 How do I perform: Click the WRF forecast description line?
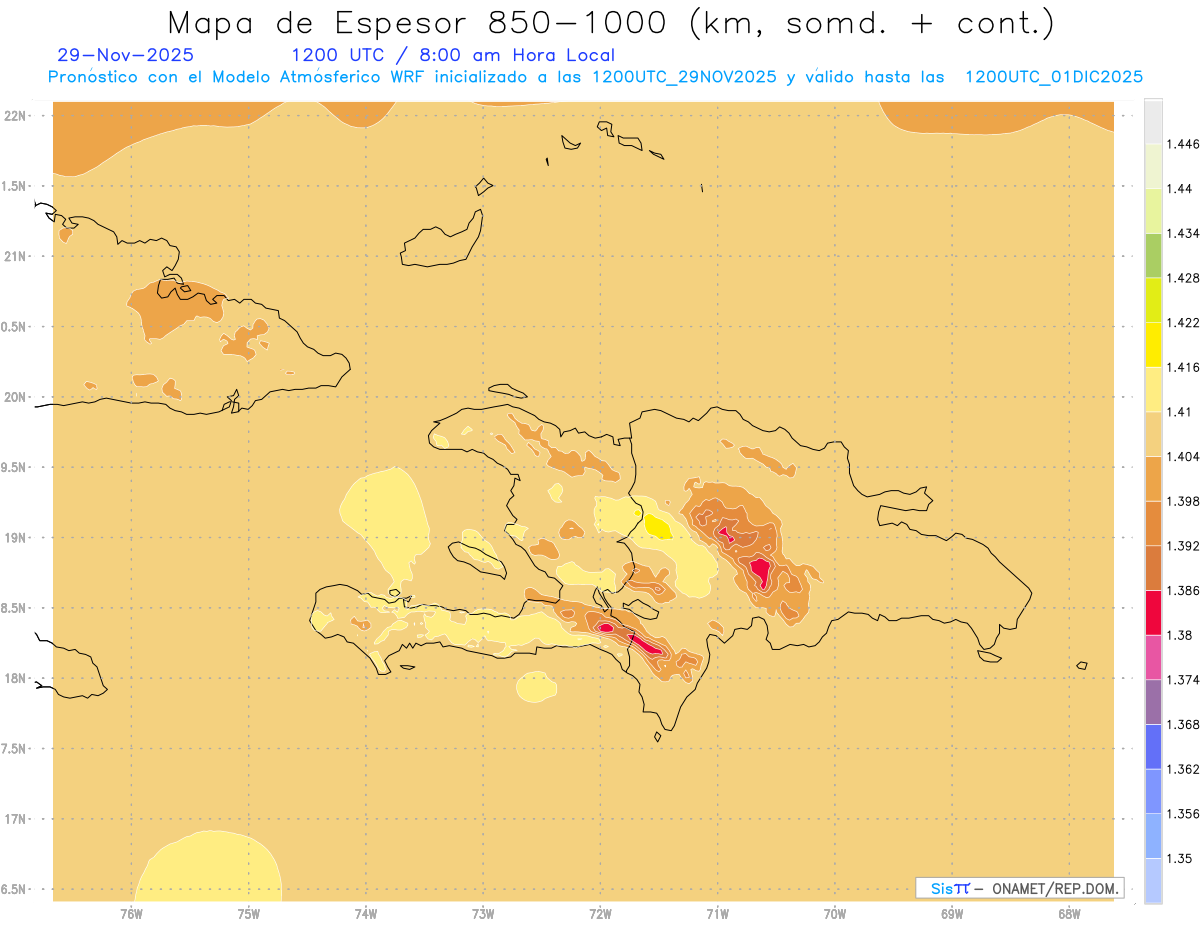[596, 77]
